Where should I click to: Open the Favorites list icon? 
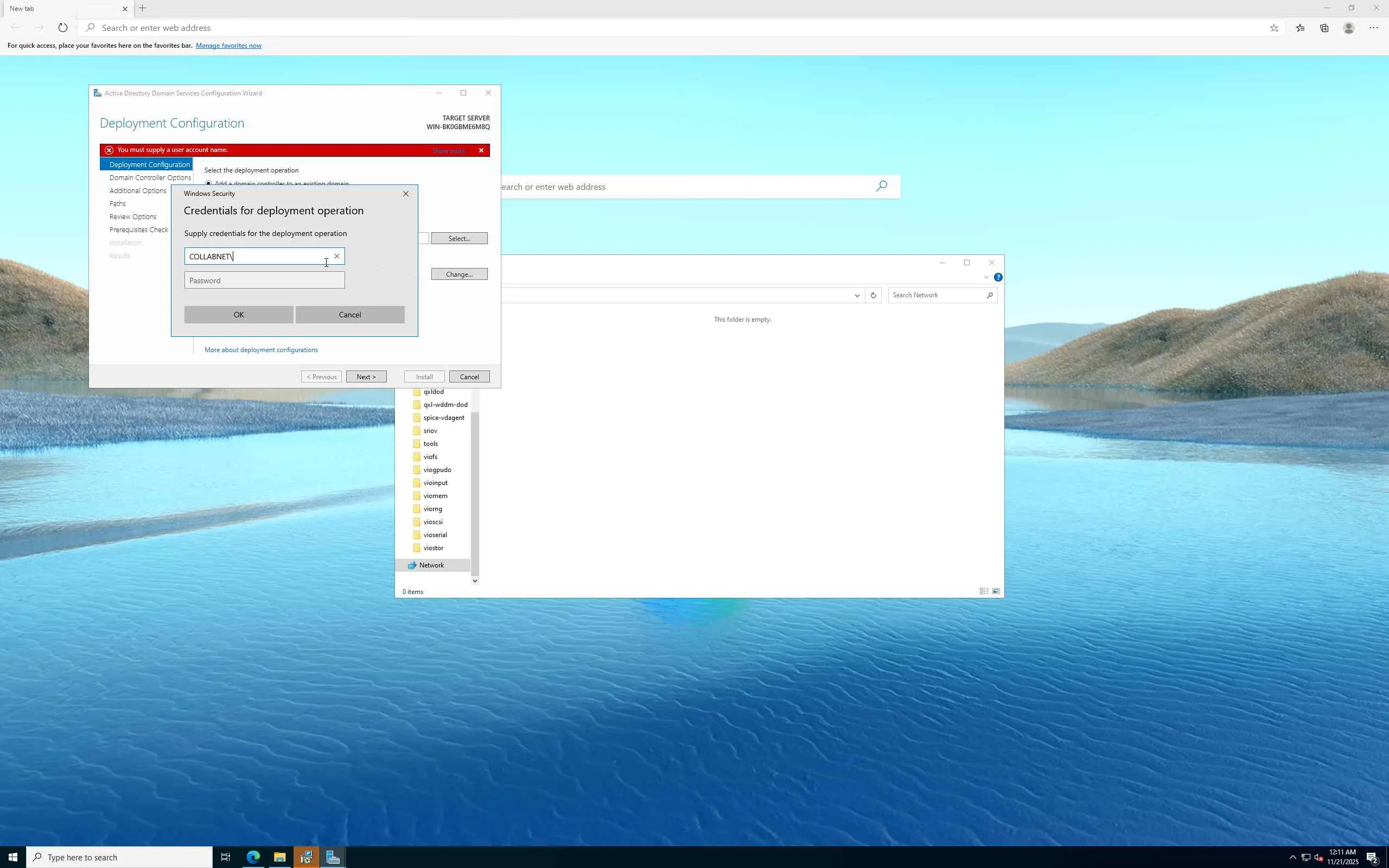coord(1300,28)
